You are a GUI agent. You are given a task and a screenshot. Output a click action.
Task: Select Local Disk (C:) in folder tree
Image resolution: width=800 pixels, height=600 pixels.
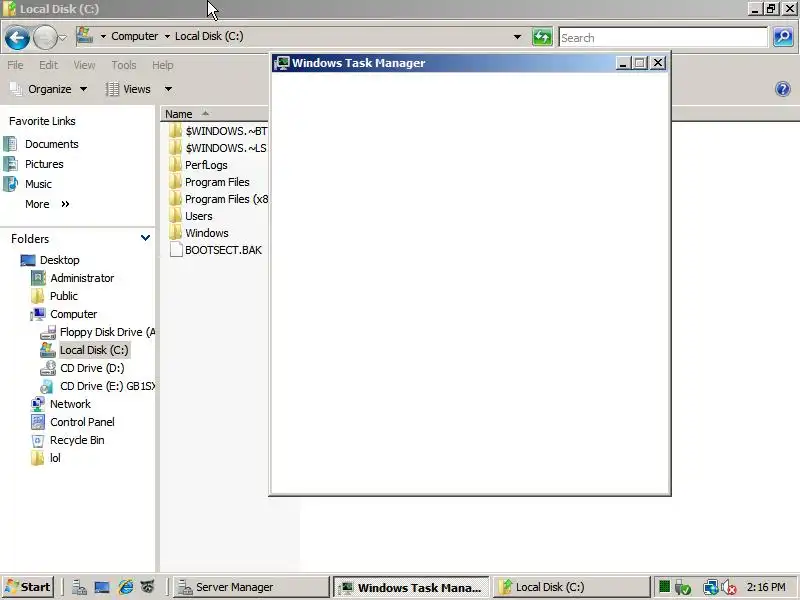click(x=94, y=350)
